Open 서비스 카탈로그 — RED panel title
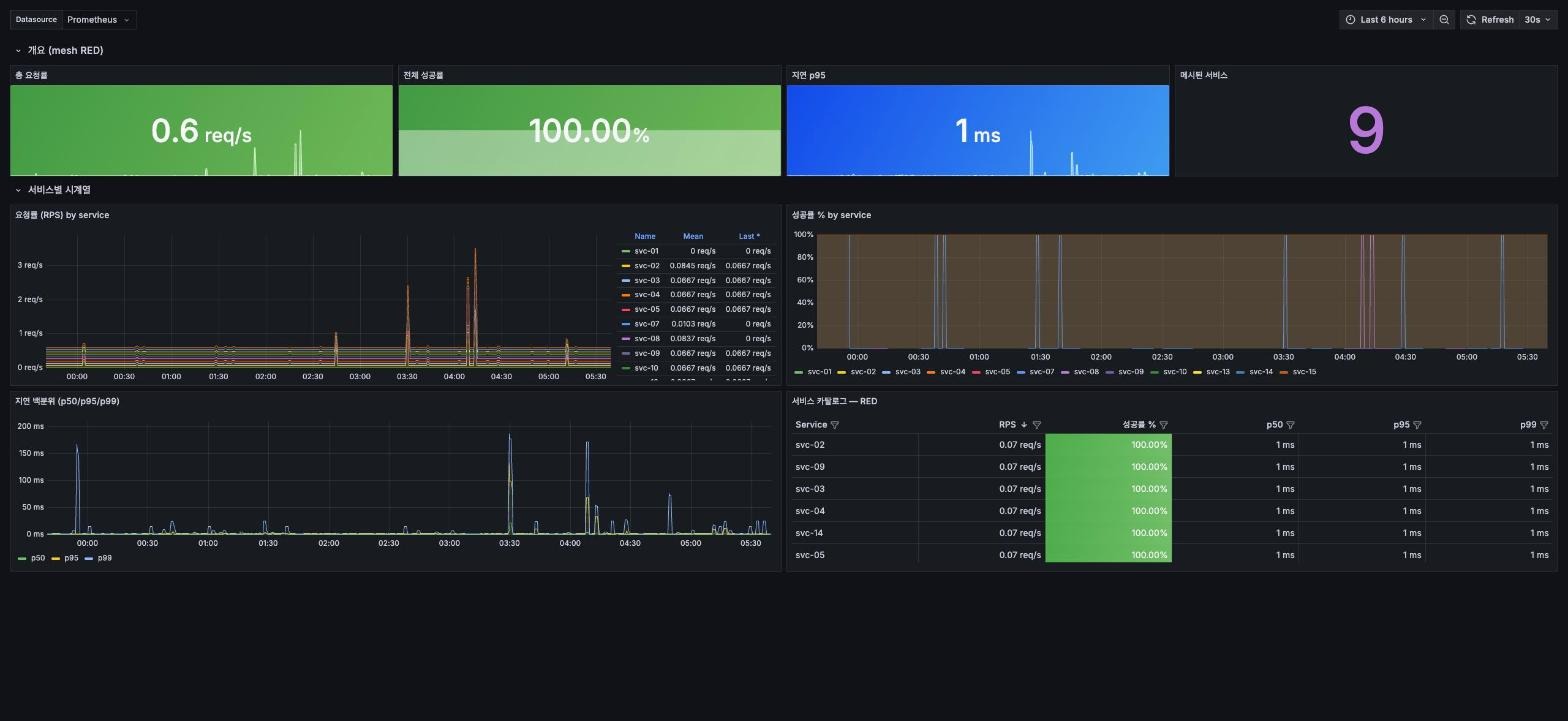 (834, 401)
